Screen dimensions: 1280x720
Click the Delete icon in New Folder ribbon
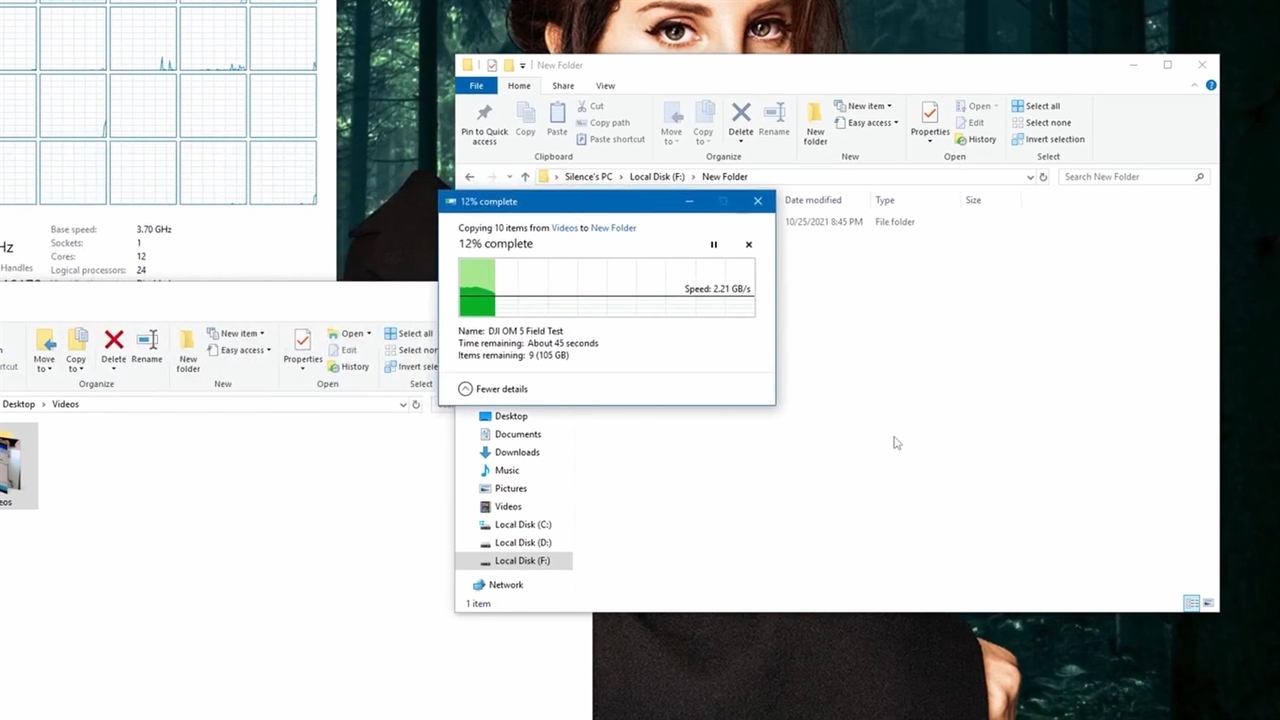click(x=741, y=113)
